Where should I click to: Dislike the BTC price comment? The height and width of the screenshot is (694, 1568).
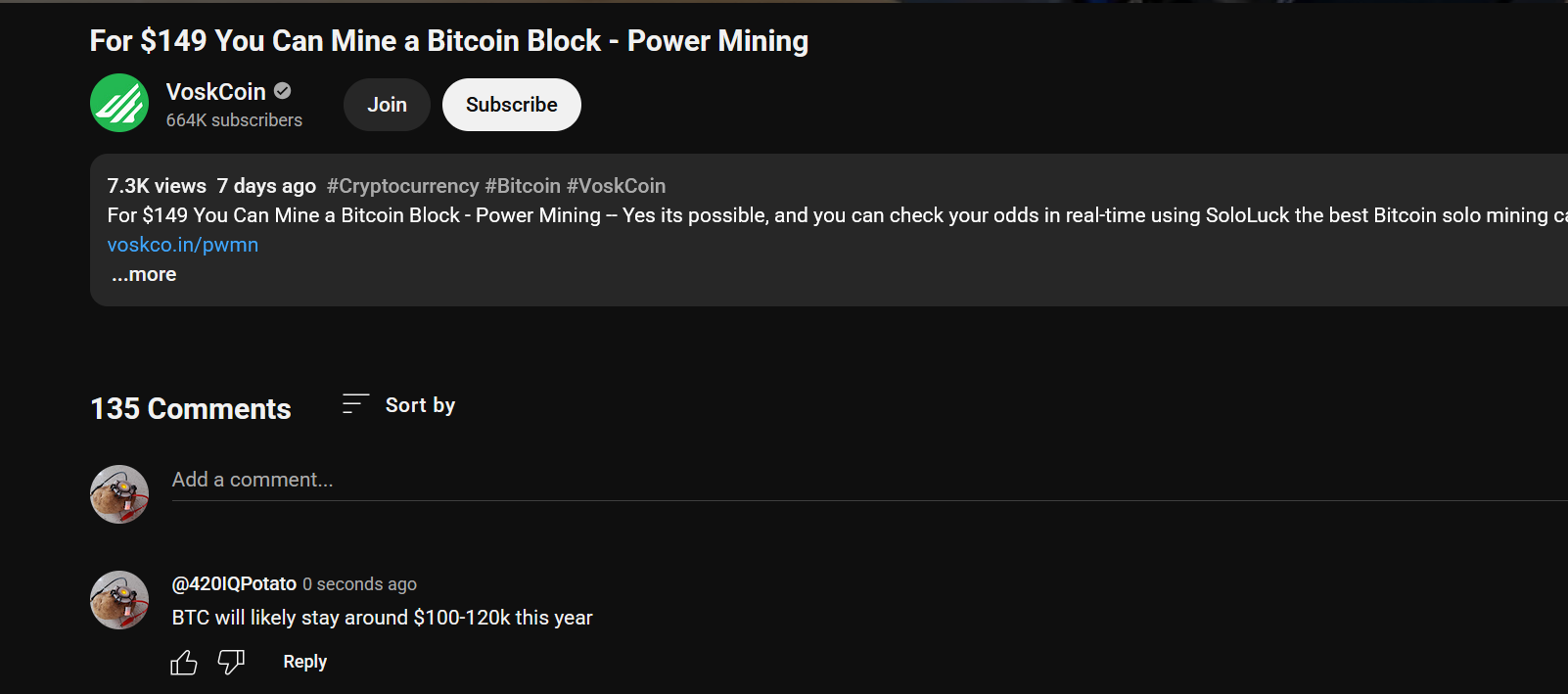click(231, 663)
